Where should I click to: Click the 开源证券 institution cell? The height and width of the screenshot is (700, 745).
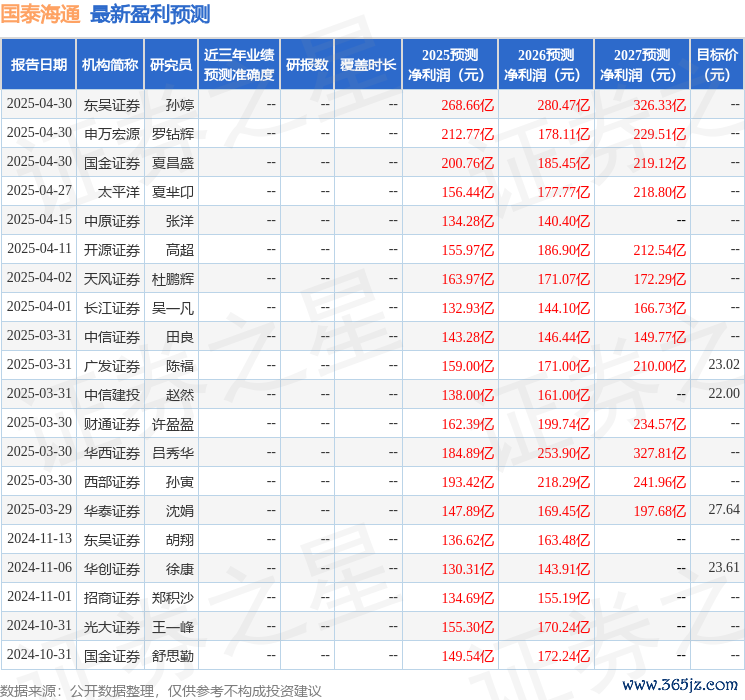pyautogui.click(x=112, y=250)
